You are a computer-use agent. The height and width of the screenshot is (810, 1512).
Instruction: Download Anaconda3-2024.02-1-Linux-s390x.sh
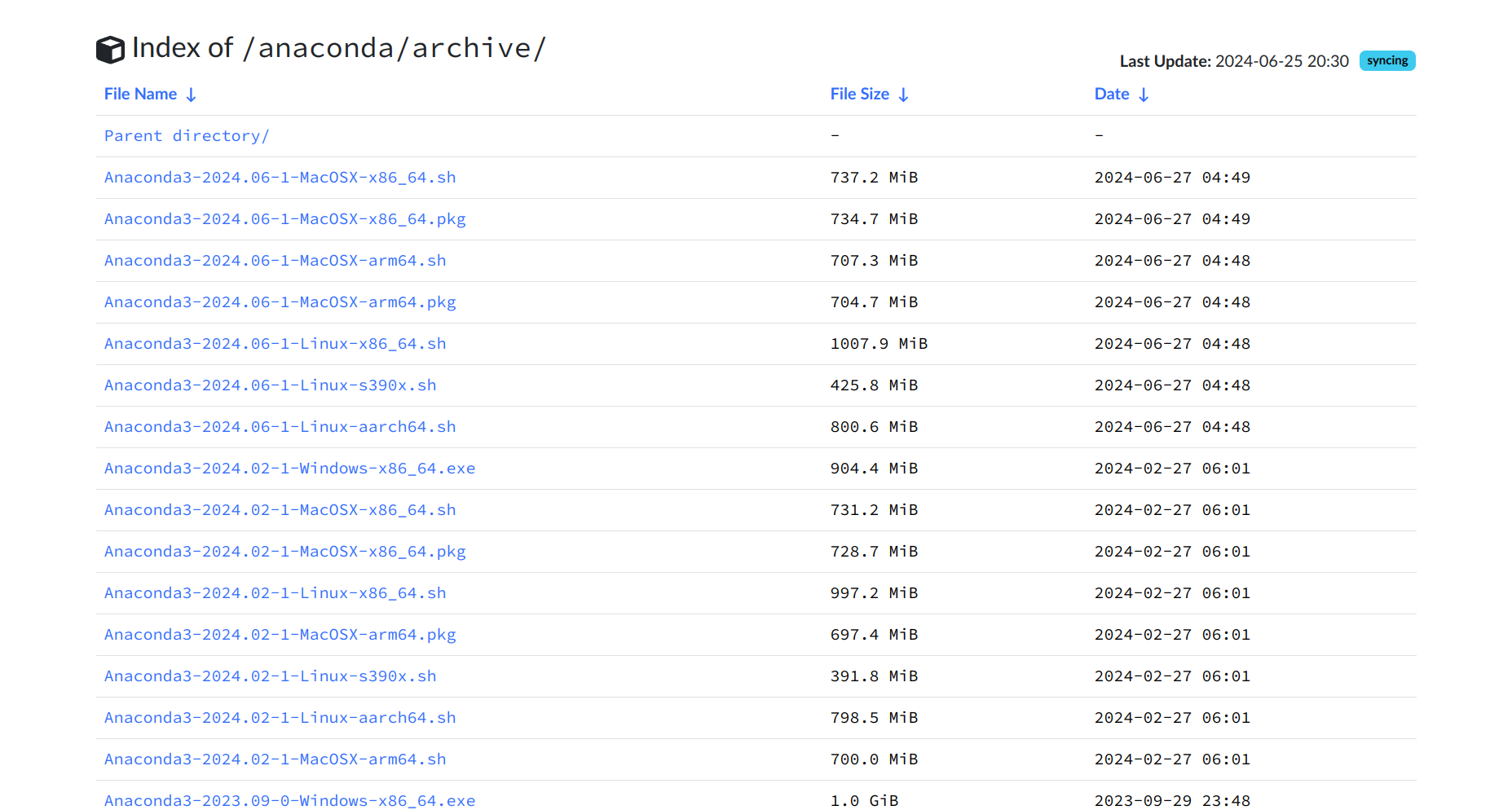[x=271, y=676]
